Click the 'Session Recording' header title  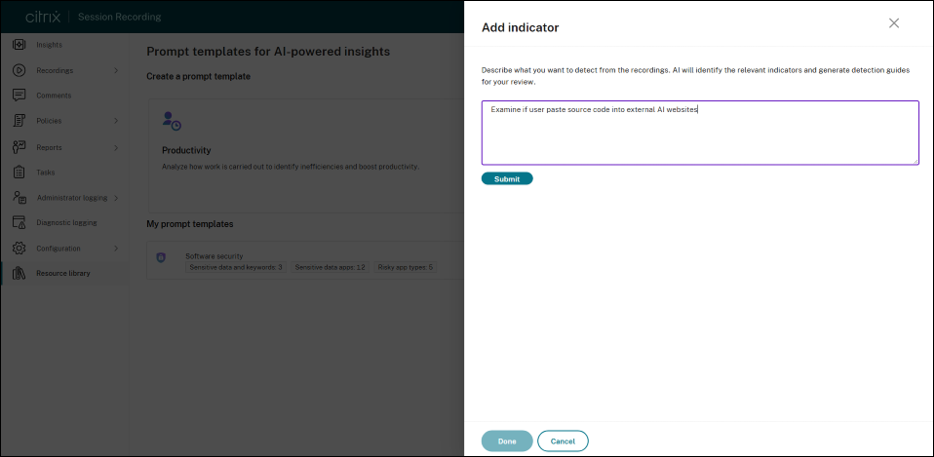[119, 17]
